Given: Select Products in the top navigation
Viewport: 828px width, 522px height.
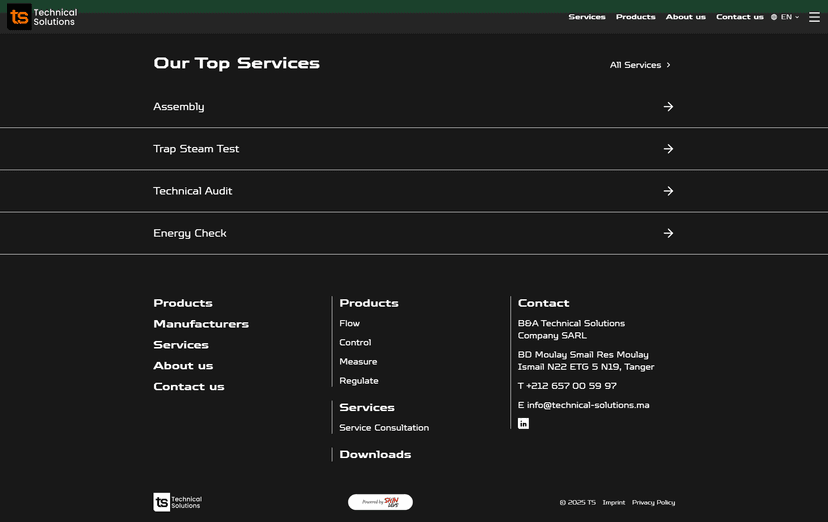Looking at the screenshot, I should [x=635, y=17].
